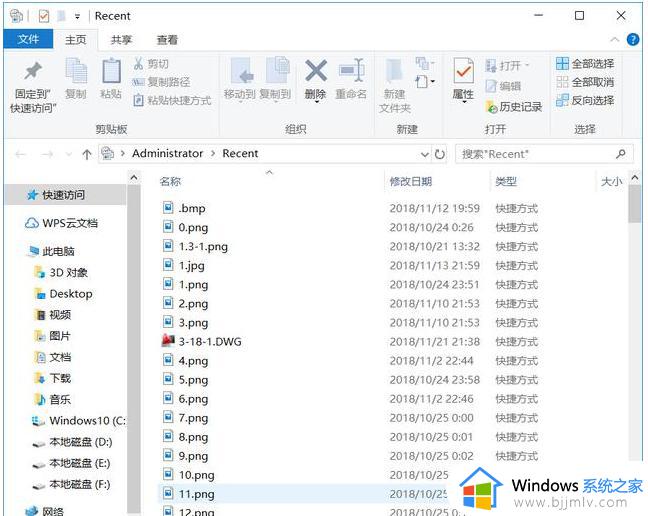
Task: Expand the address bar history dropdown
Action: [424, 155]
